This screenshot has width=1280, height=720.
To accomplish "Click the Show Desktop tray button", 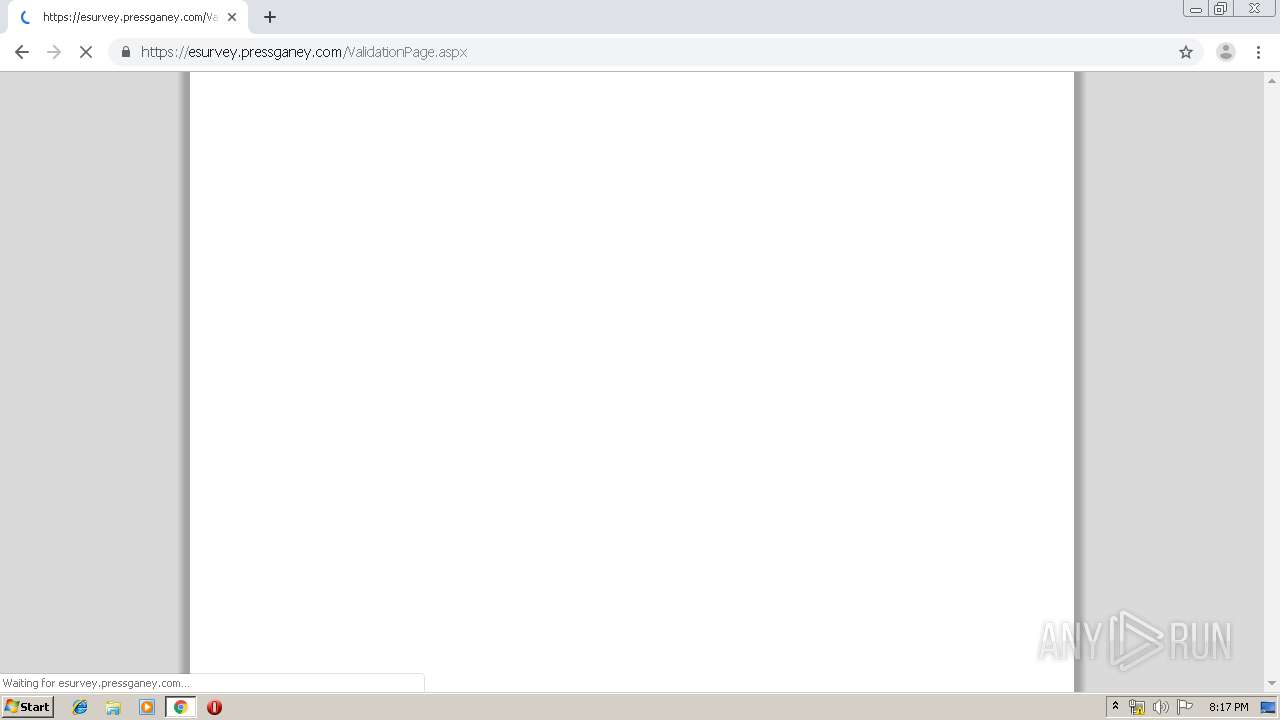I will tap(1268, 707).
